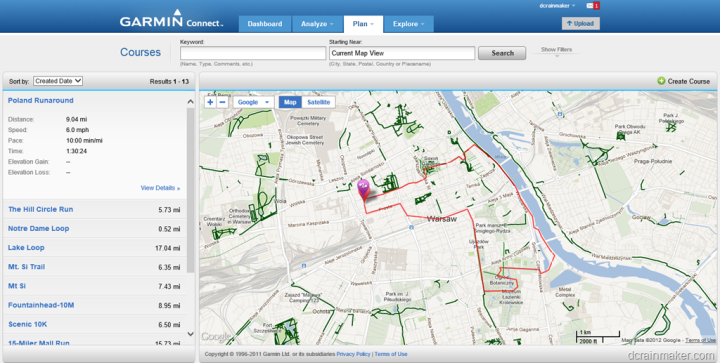Viewport: 720px width, 363px height.
Task: Open the Sort by Created Date dropdown
Action: point(58,81)
